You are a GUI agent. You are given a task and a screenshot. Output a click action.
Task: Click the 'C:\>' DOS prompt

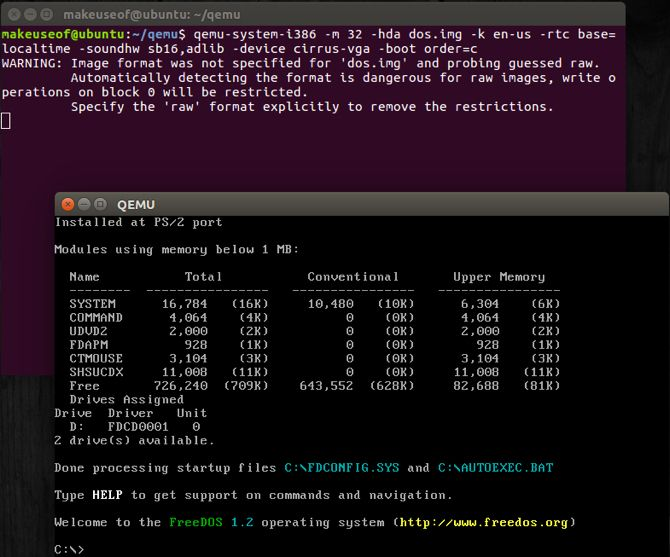69,549
